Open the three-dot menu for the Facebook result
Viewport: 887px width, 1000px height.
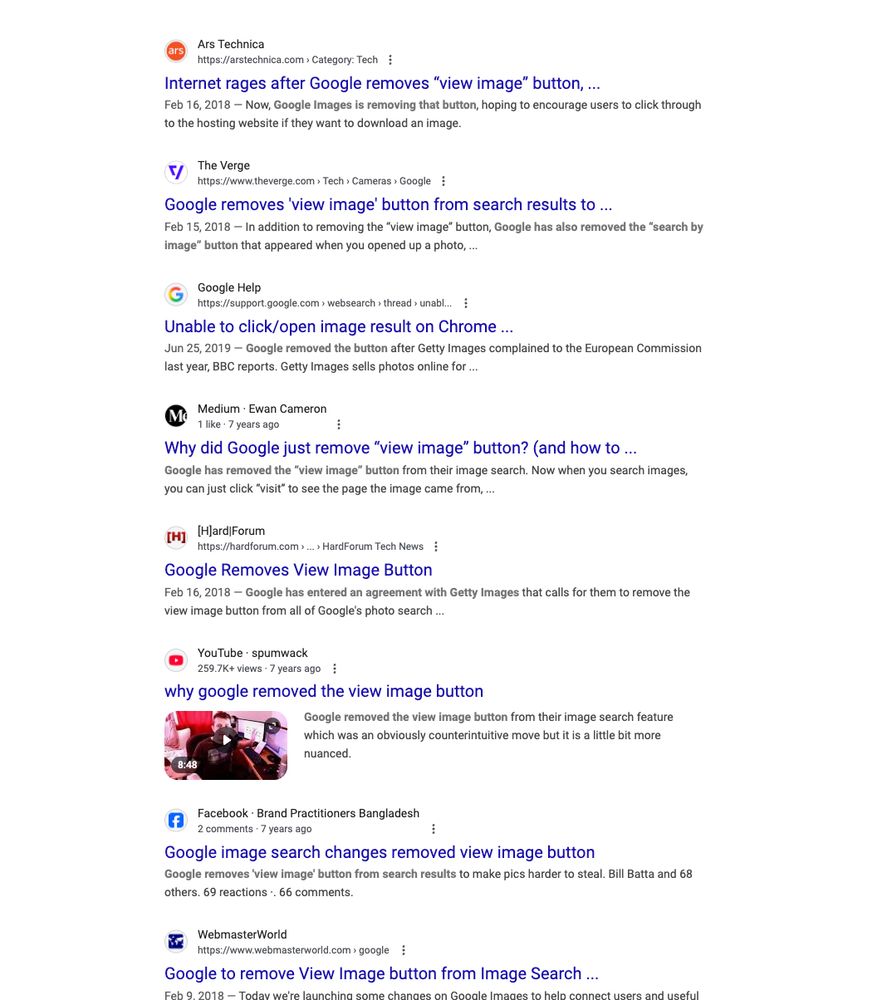[x=434, y=829]
